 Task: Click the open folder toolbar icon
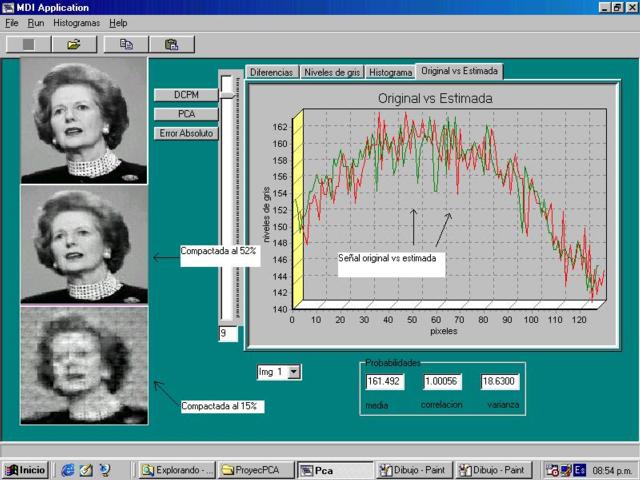[x=73, y=44]
